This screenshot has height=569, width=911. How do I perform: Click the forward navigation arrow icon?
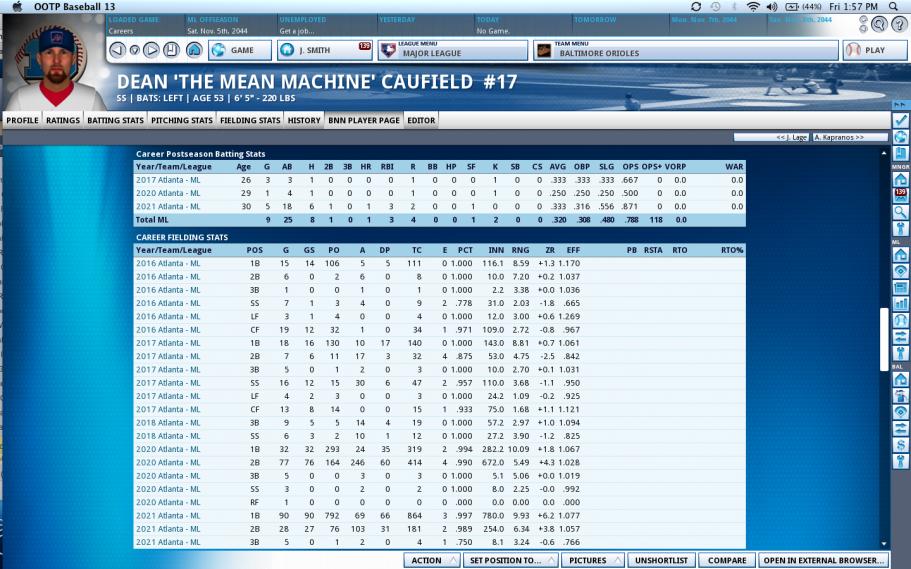coord(152,49)
